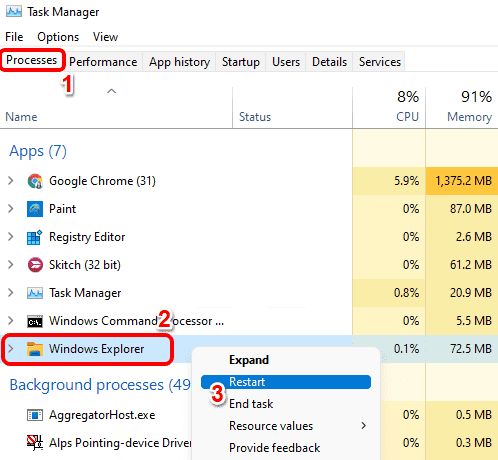Click the Skitch app icon
The height and width of the screenshot is (460, 498).
coord(35,265)
